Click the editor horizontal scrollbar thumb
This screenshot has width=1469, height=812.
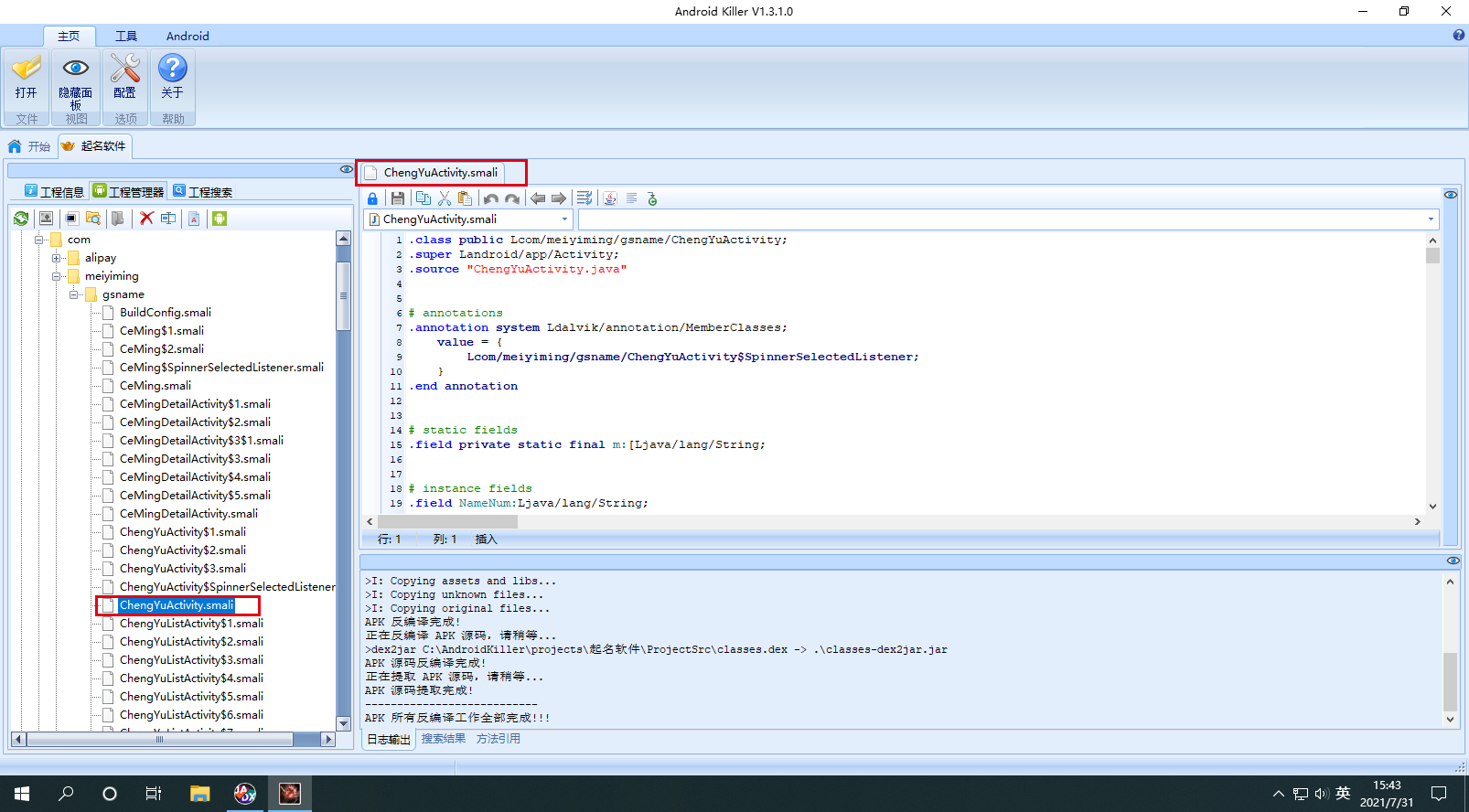coord(448,521)
